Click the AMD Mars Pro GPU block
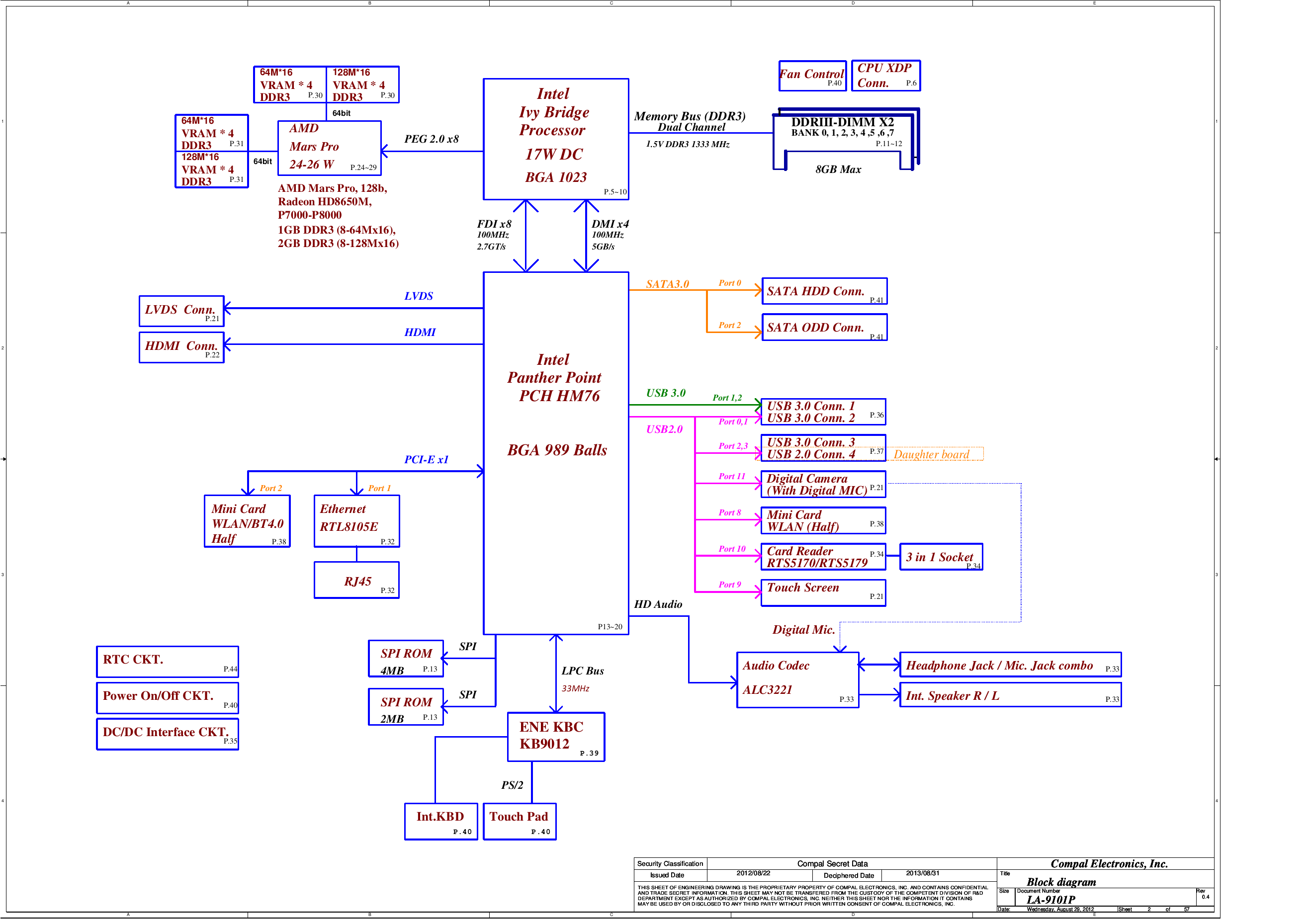 [329, 148]
